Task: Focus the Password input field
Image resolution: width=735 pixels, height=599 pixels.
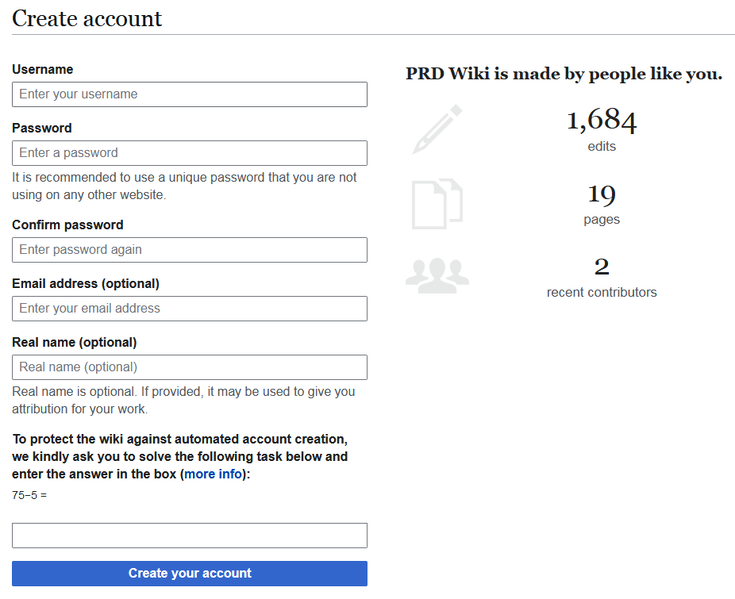Action: coord(190,153)
